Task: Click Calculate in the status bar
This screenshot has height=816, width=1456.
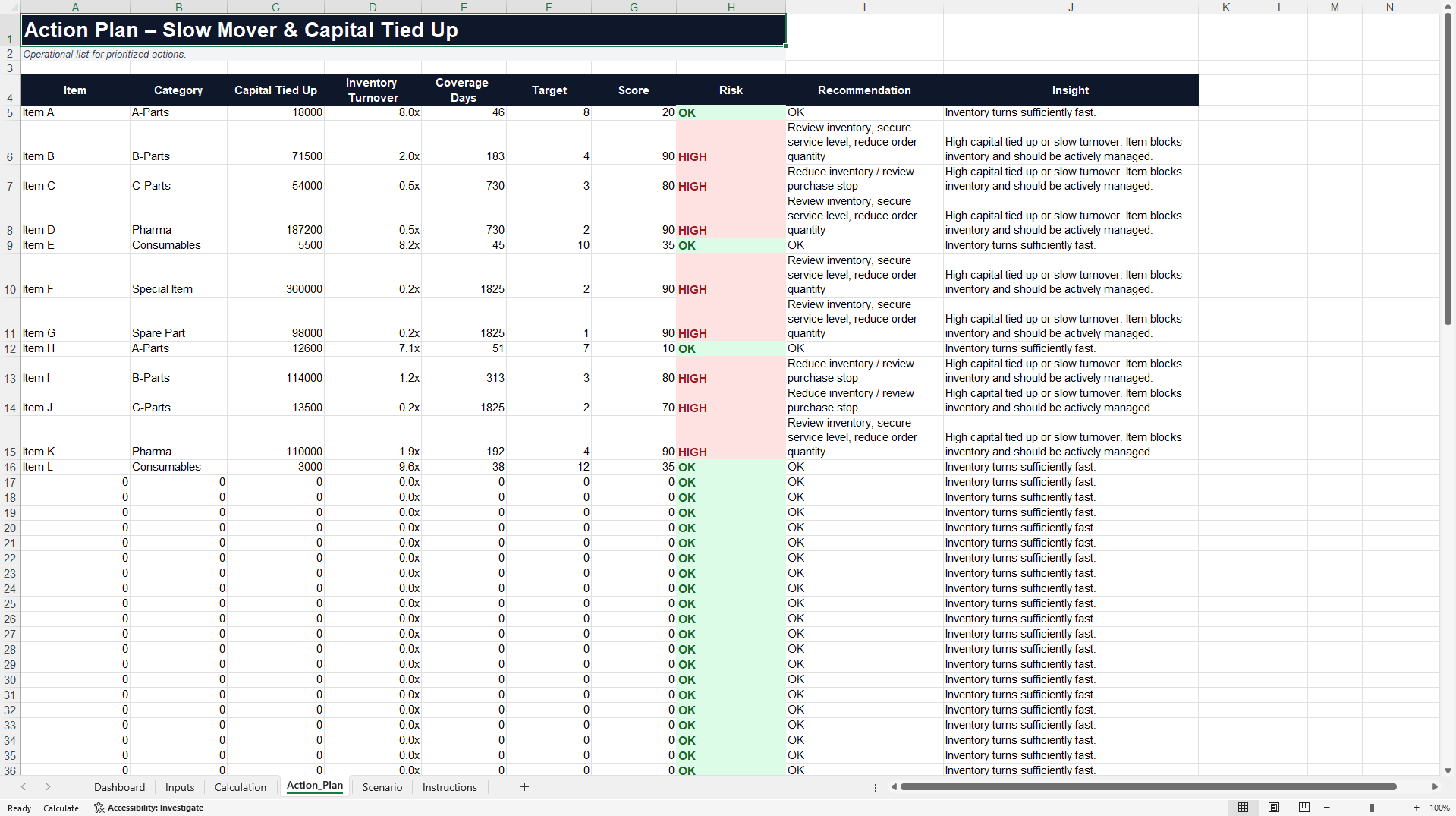Action: pos(61,808)
